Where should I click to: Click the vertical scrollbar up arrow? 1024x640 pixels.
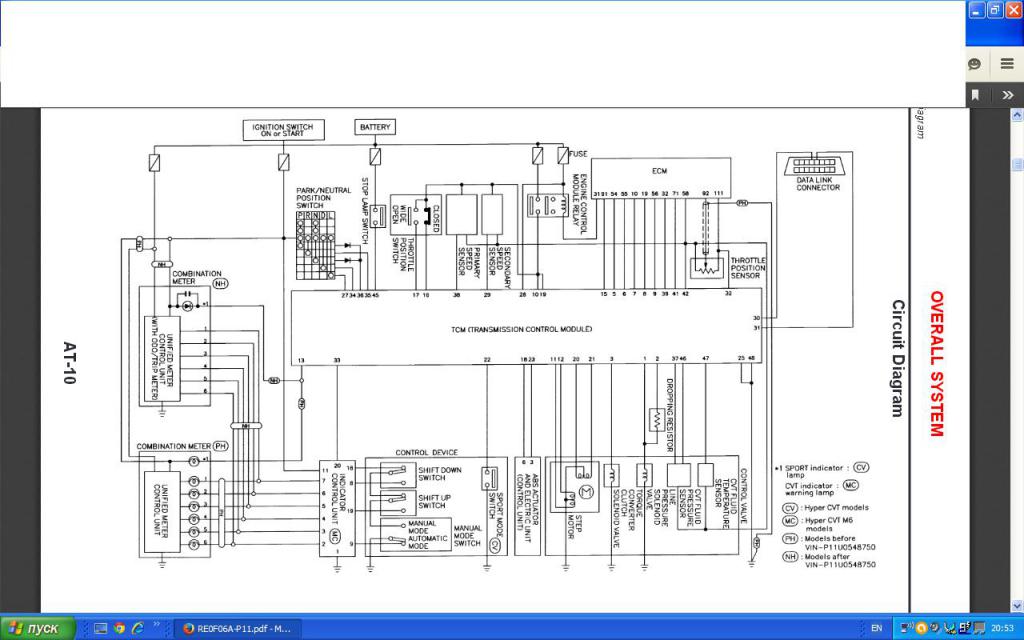[x=1017, y=115]
